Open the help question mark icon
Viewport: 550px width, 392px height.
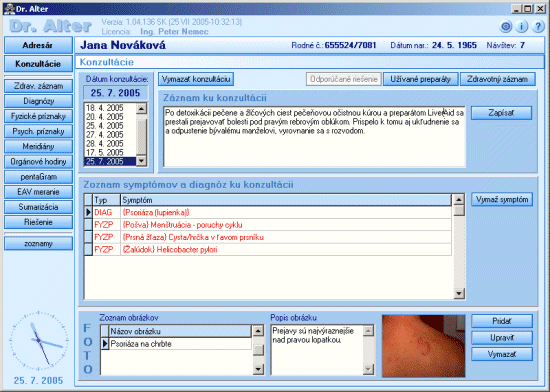pyautogui.click(x=538, y=27)
